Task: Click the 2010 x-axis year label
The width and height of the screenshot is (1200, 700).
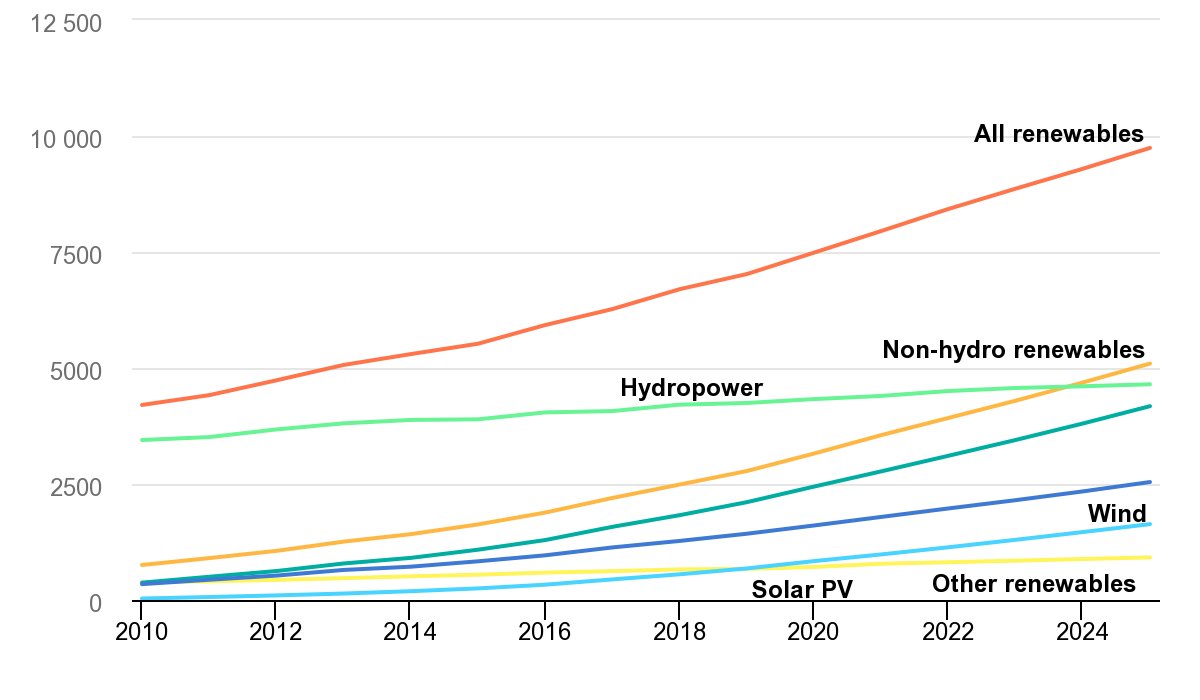Action: point(141,631)
